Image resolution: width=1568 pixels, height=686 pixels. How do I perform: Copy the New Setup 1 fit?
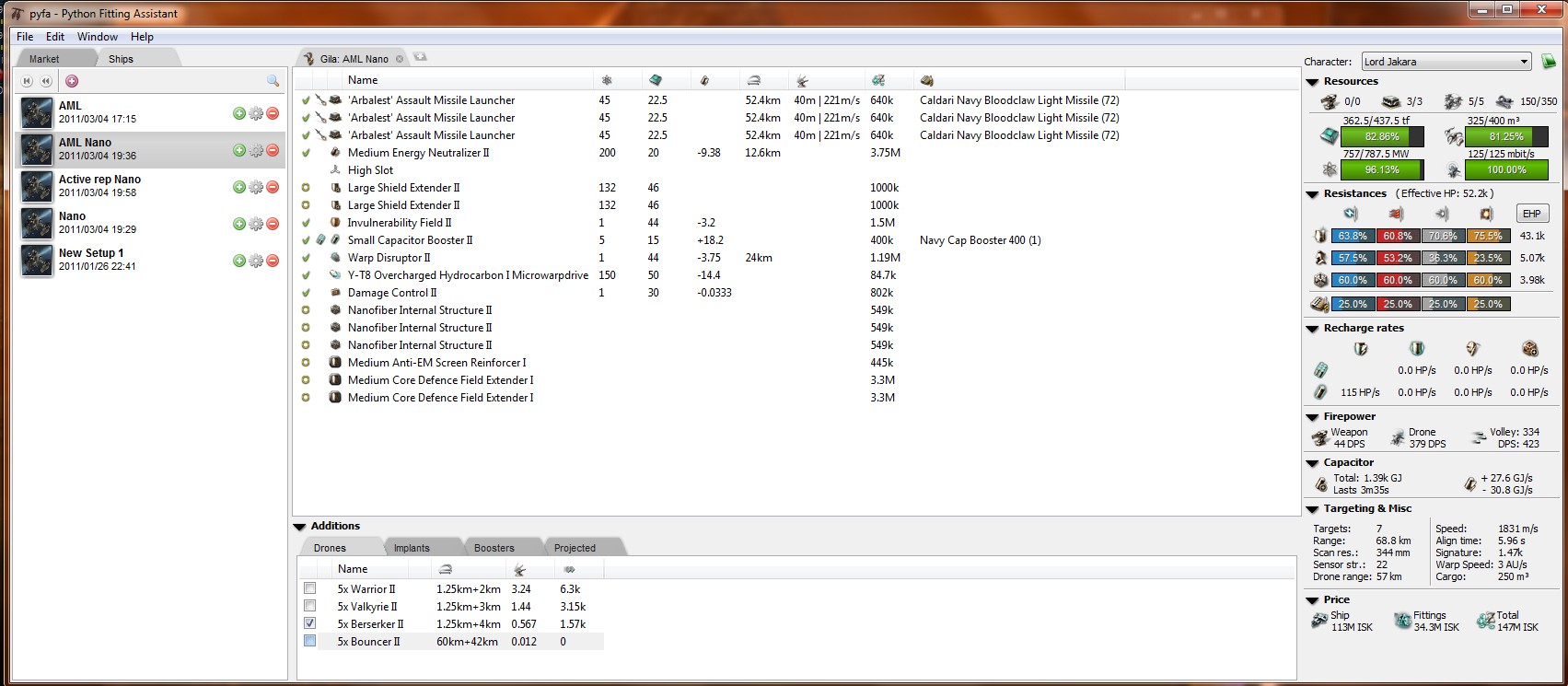[239, 261]
